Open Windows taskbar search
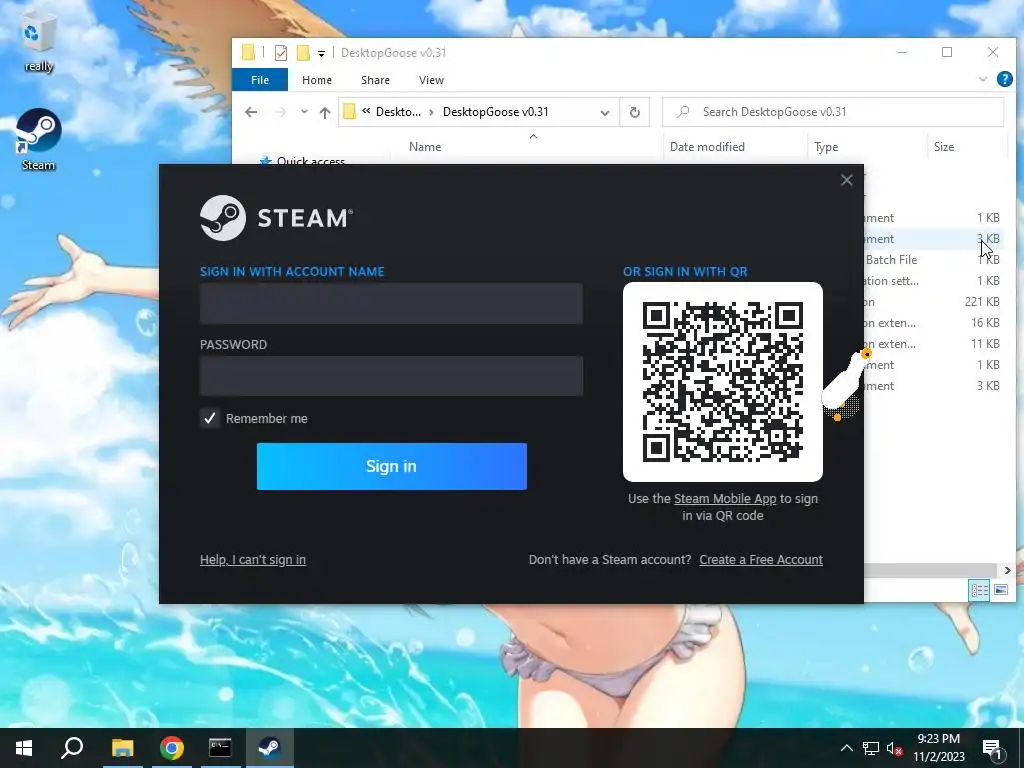 (72, 748)
